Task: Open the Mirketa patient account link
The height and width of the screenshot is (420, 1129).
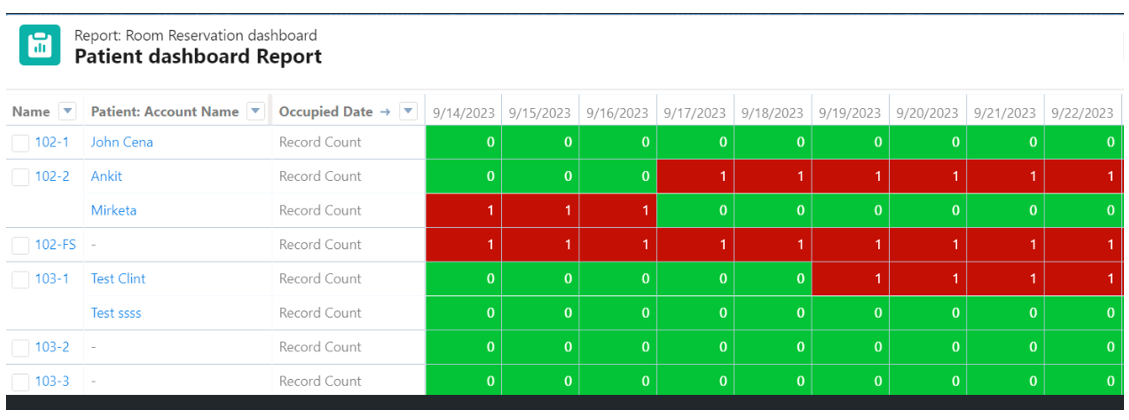Action: pyautogui.click(x=114, y=210)
